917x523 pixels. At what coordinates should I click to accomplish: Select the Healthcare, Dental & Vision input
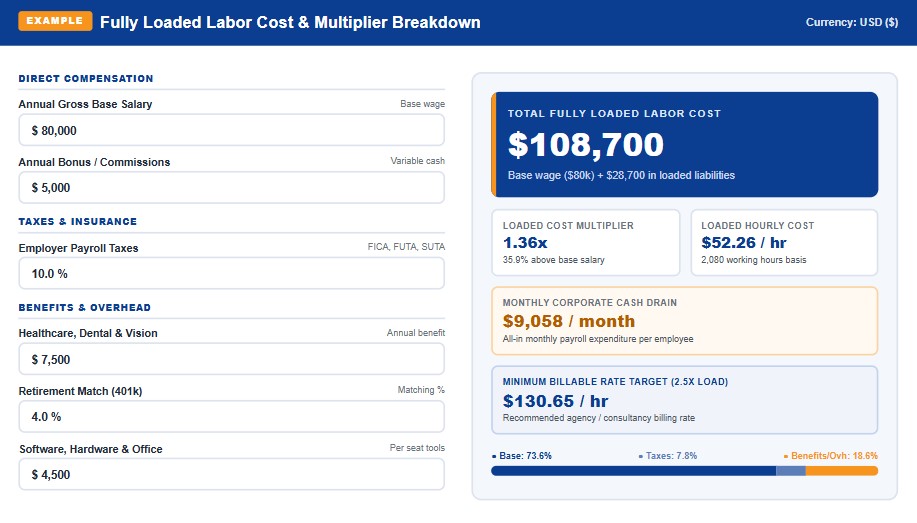click(232, 359)
